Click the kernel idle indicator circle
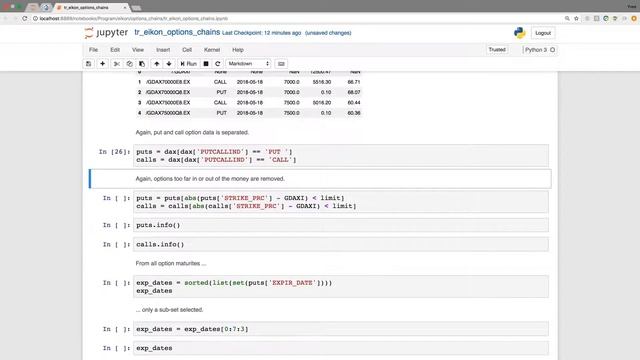 (x=553, y=50)
